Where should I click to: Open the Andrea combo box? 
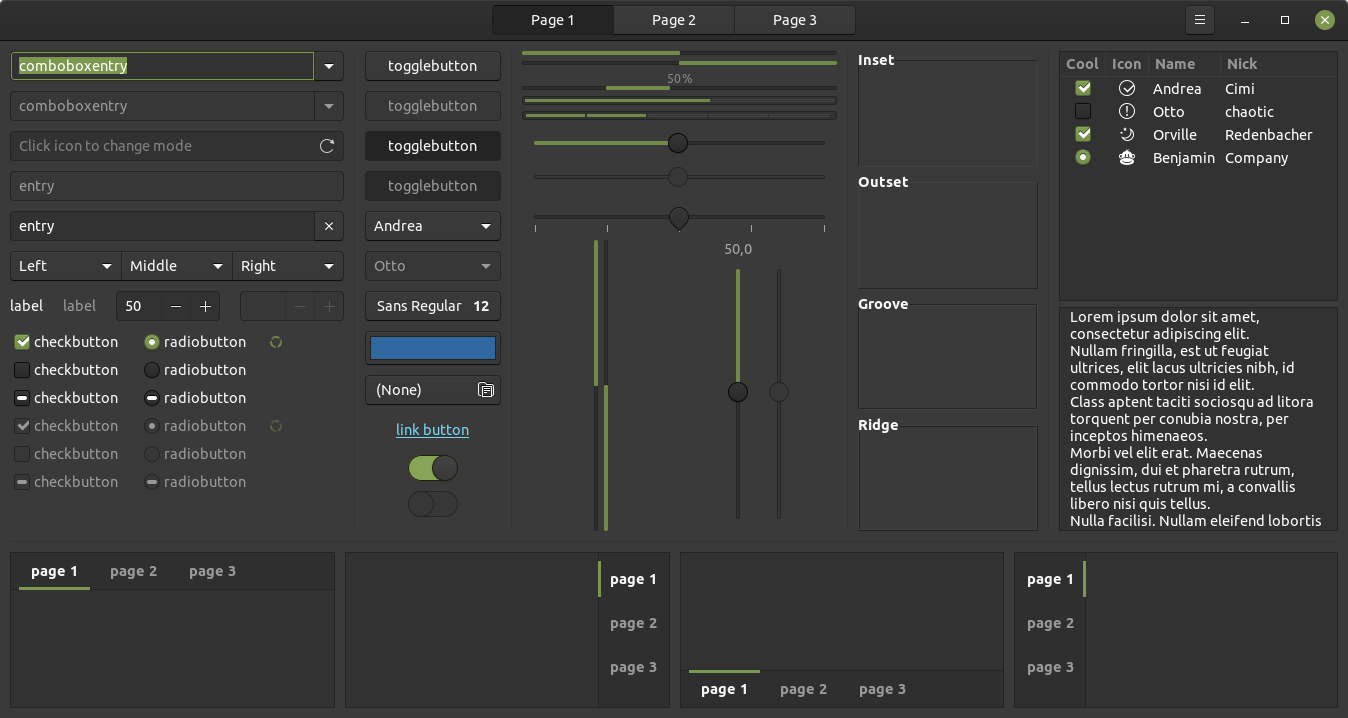click(x=433, y=226)
